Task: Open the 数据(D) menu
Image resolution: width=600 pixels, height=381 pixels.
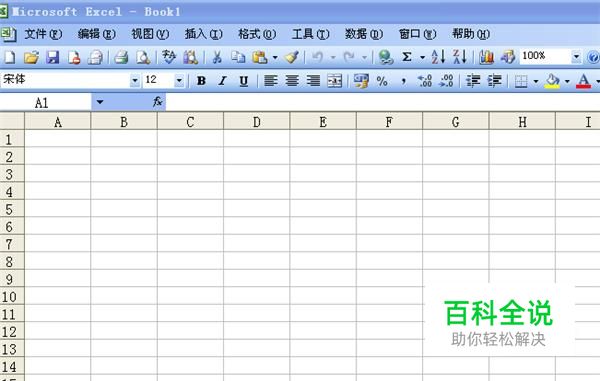Action: (364, 34)
